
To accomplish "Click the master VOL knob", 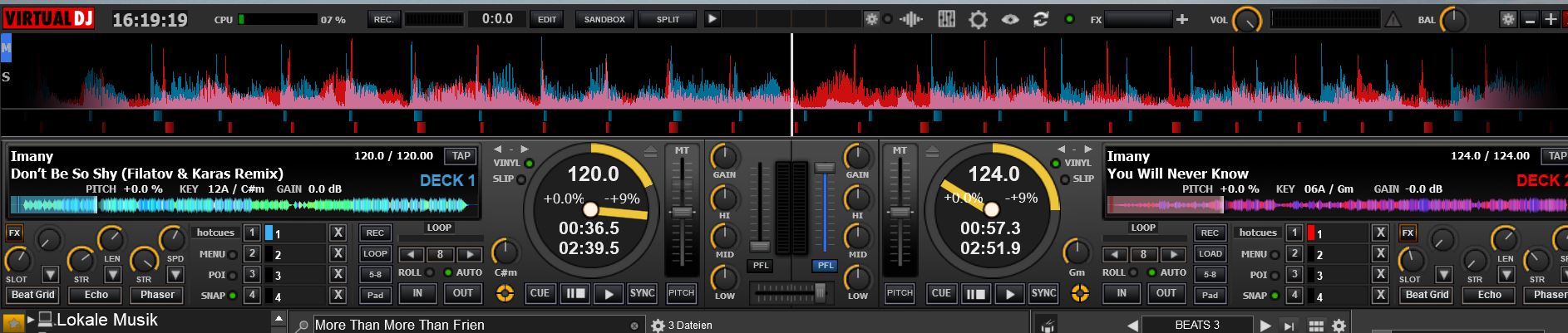I will coord(1246,20).
